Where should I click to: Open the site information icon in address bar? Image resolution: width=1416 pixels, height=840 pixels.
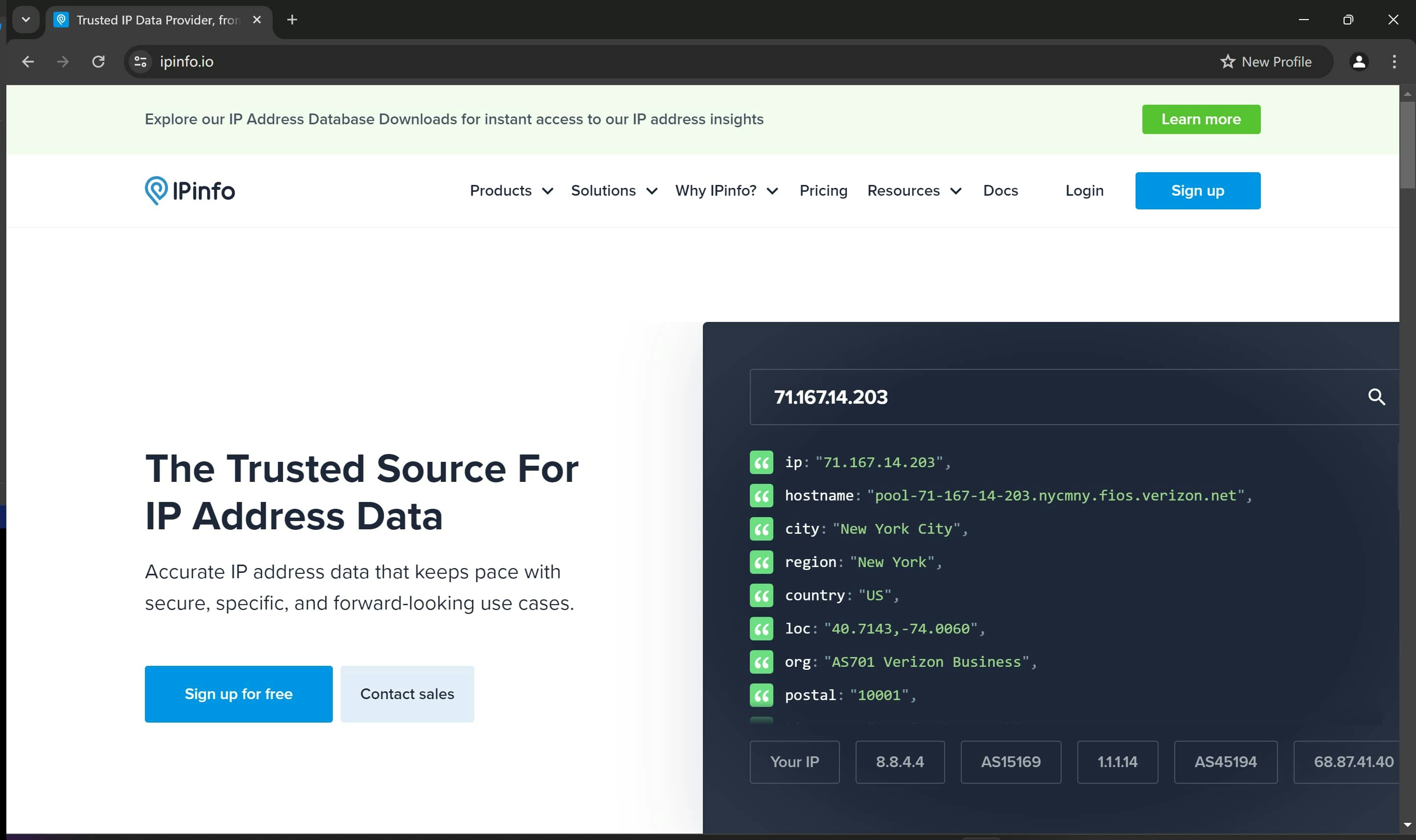coord(140,62)
